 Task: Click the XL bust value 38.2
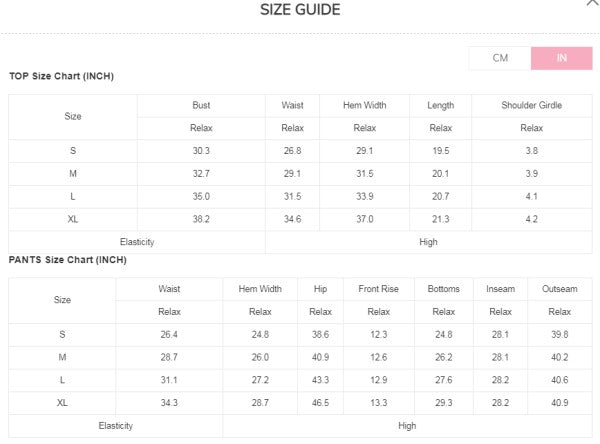201,219
